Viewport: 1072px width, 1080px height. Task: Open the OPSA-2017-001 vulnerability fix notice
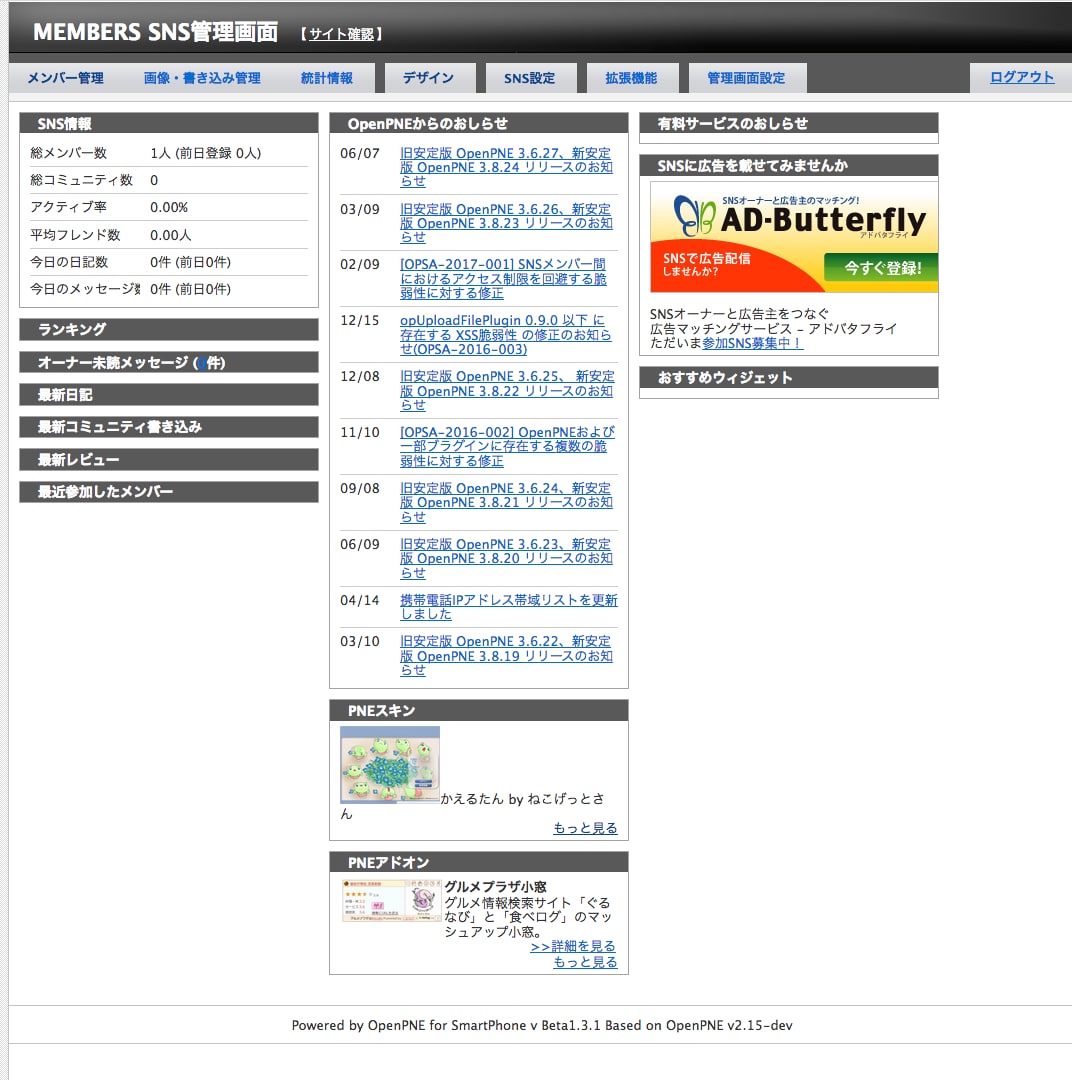[503, 278]
